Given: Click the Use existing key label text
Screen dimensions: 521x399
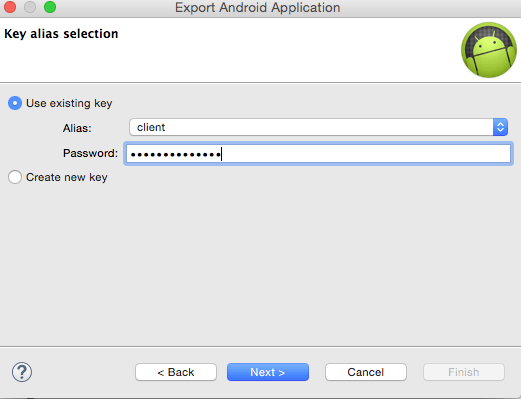Looking at the screenshot, I should pyautogui.click(x=69, y=103).
